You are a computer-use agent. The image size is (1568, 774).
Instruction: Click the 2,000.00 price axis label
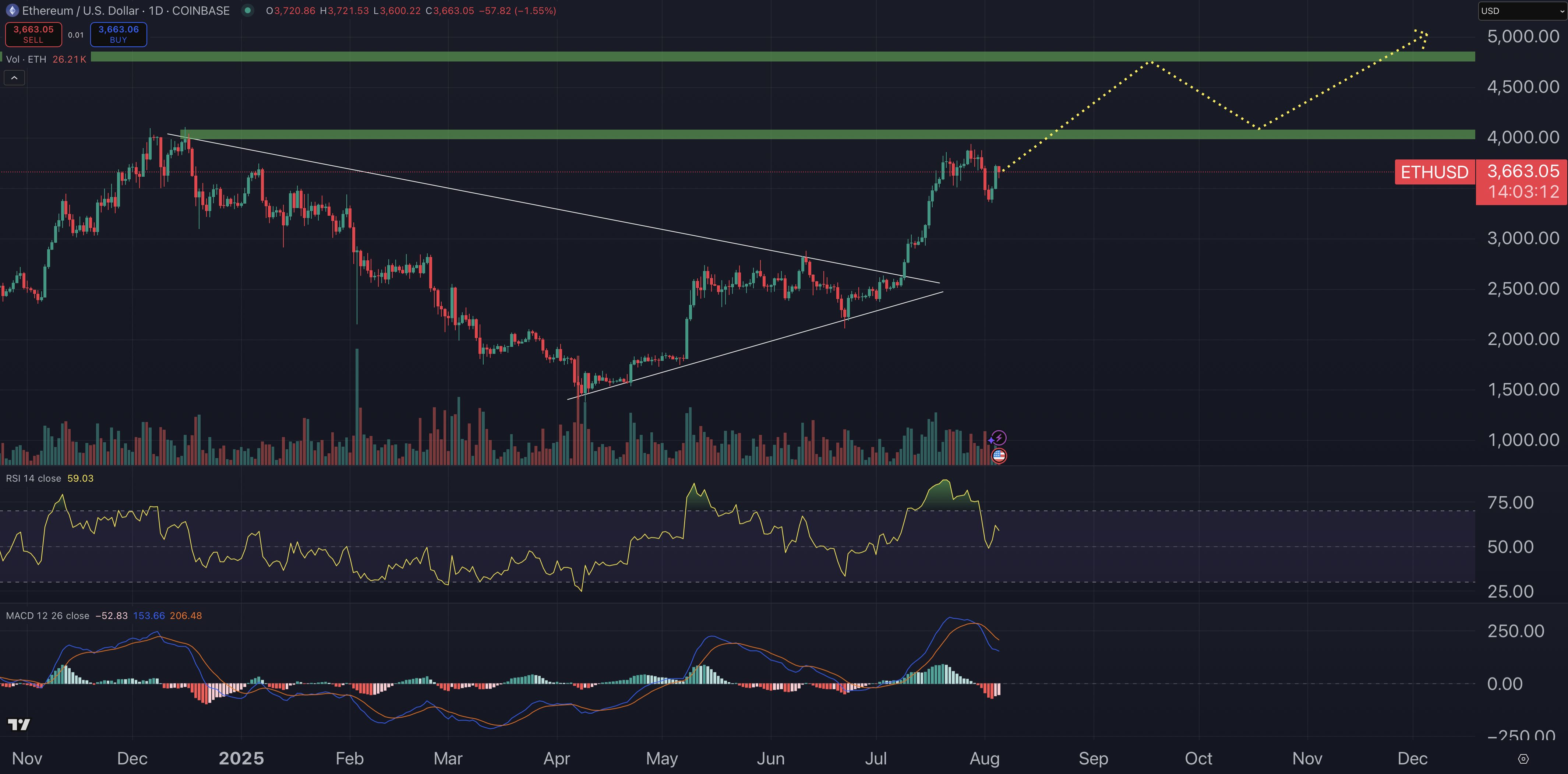(1523, 339)
